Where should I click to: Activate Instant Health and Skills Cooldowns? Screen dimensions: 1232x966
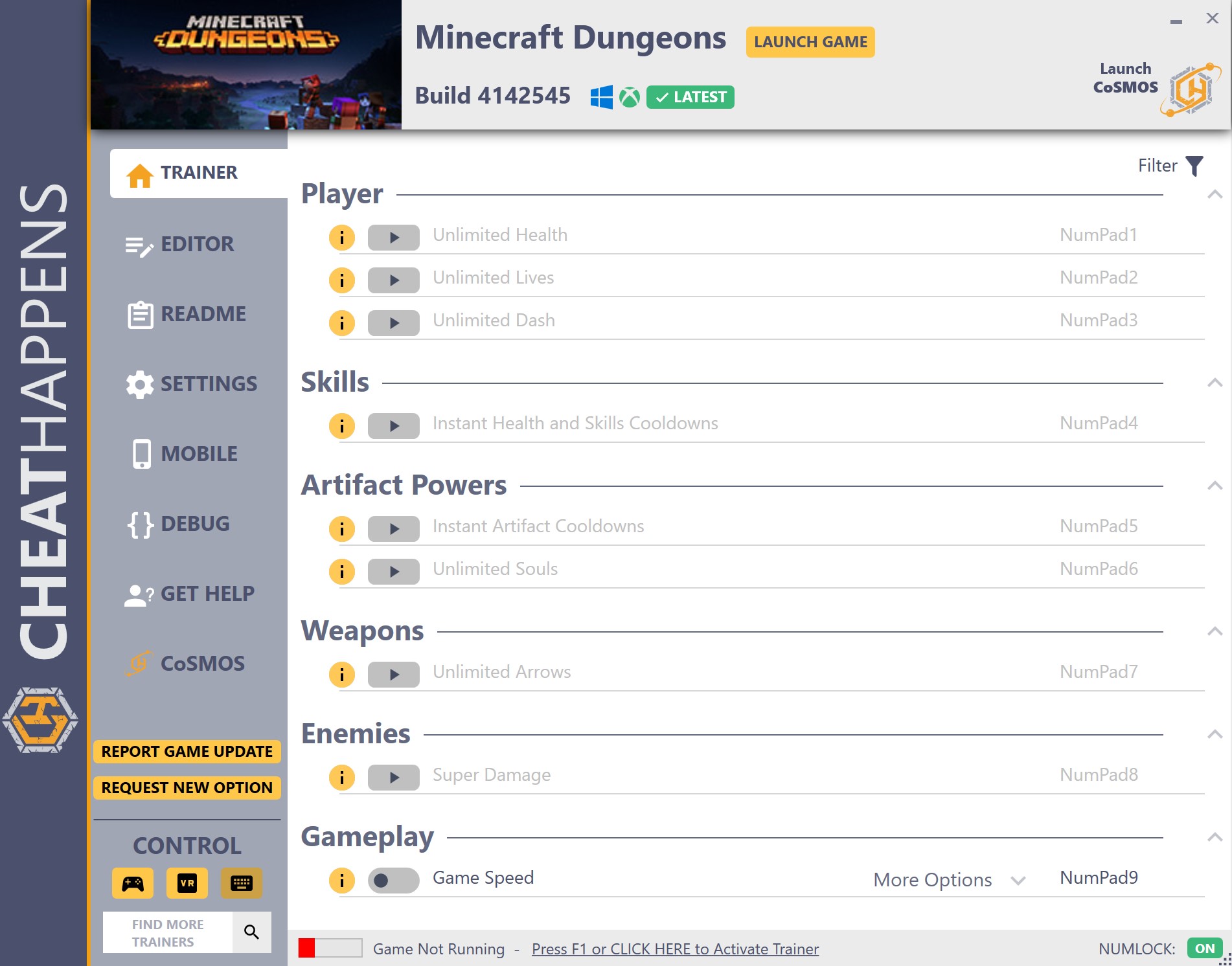click(x=394, y=426)
